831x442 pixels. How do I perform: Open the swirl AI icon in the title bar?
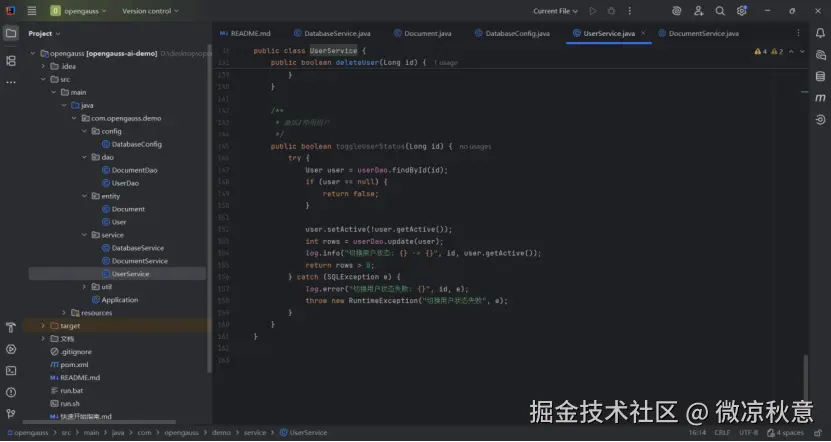pos(676,11)
